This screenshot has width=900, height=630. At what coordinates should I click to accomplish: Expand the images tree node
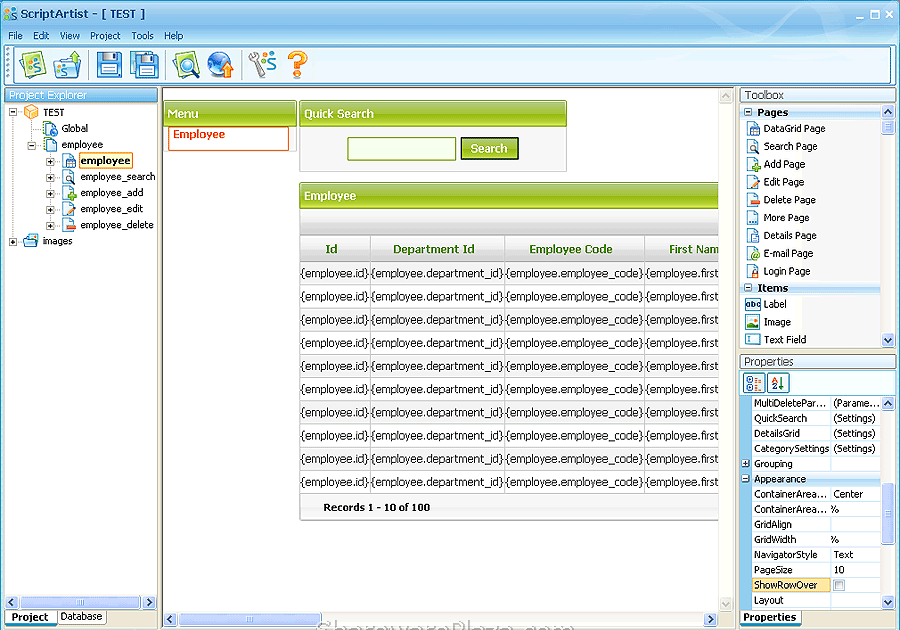click(x=13, y=242)
